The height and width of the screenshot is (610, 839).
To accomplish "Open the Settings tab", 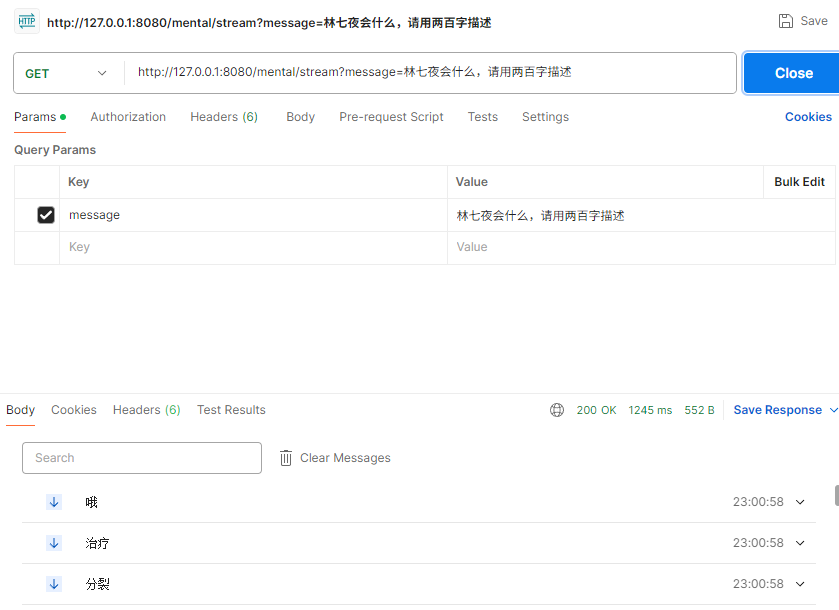I will [x=545, y=117].
